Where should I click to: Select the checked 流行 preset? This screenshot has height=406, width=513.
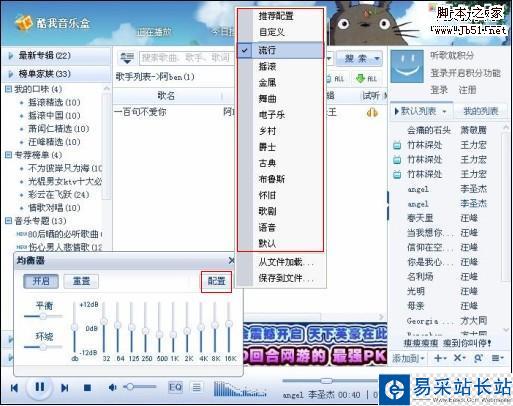pyautogui.click(x=280, y=50)
